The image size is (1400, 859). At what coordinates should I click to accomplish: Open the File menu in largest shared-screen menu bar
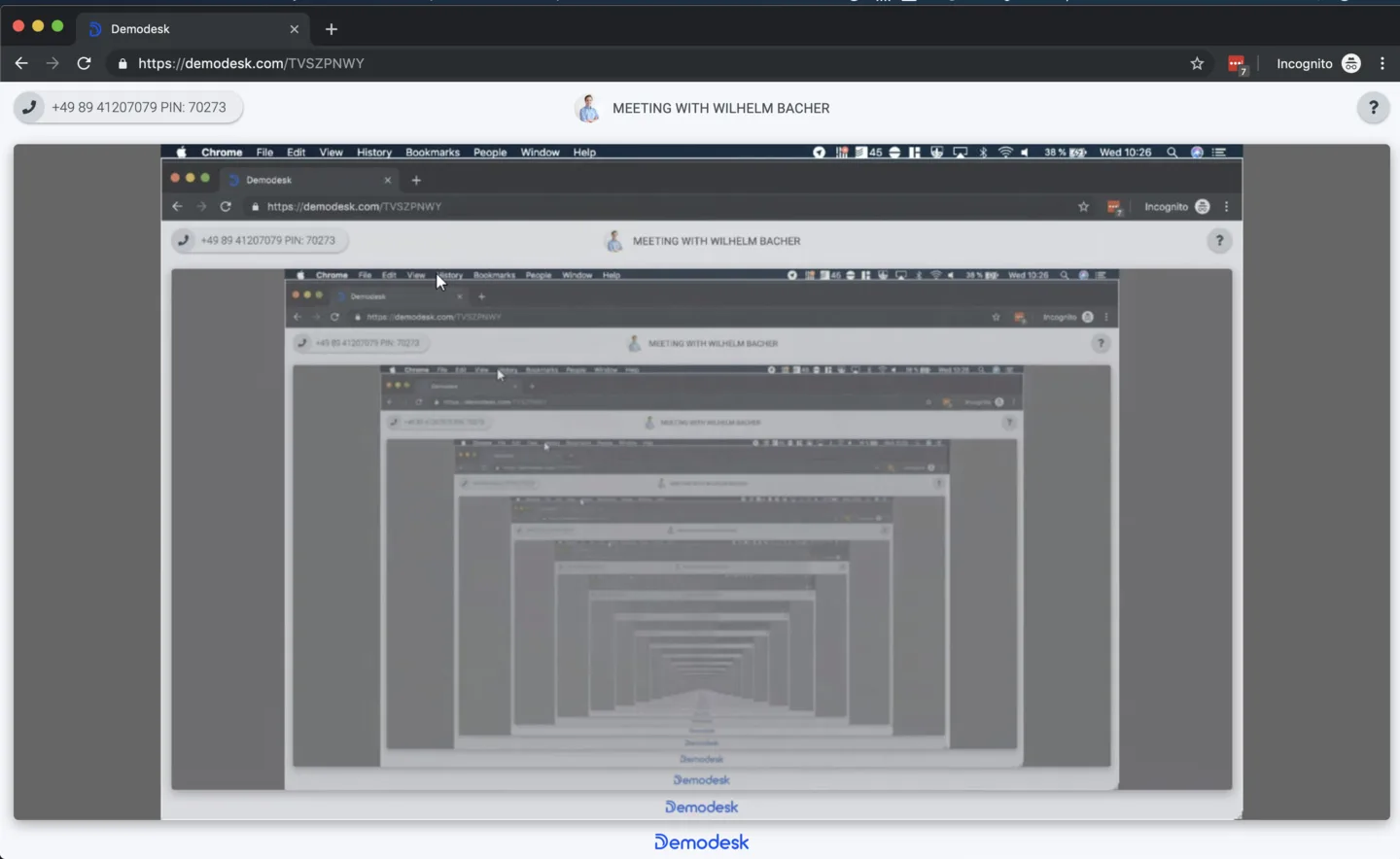(264, 153)
